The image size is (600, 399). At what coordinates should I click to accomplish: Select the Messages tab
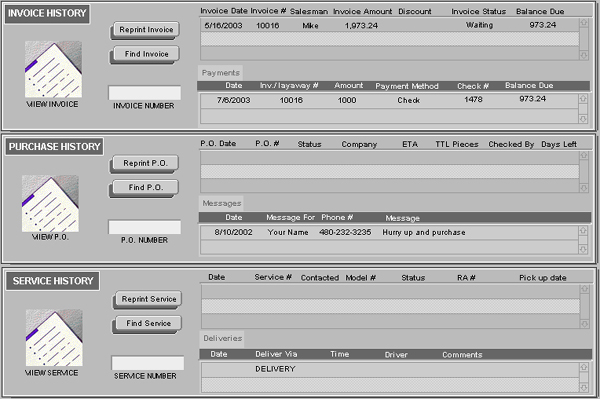tap(221, 203)
